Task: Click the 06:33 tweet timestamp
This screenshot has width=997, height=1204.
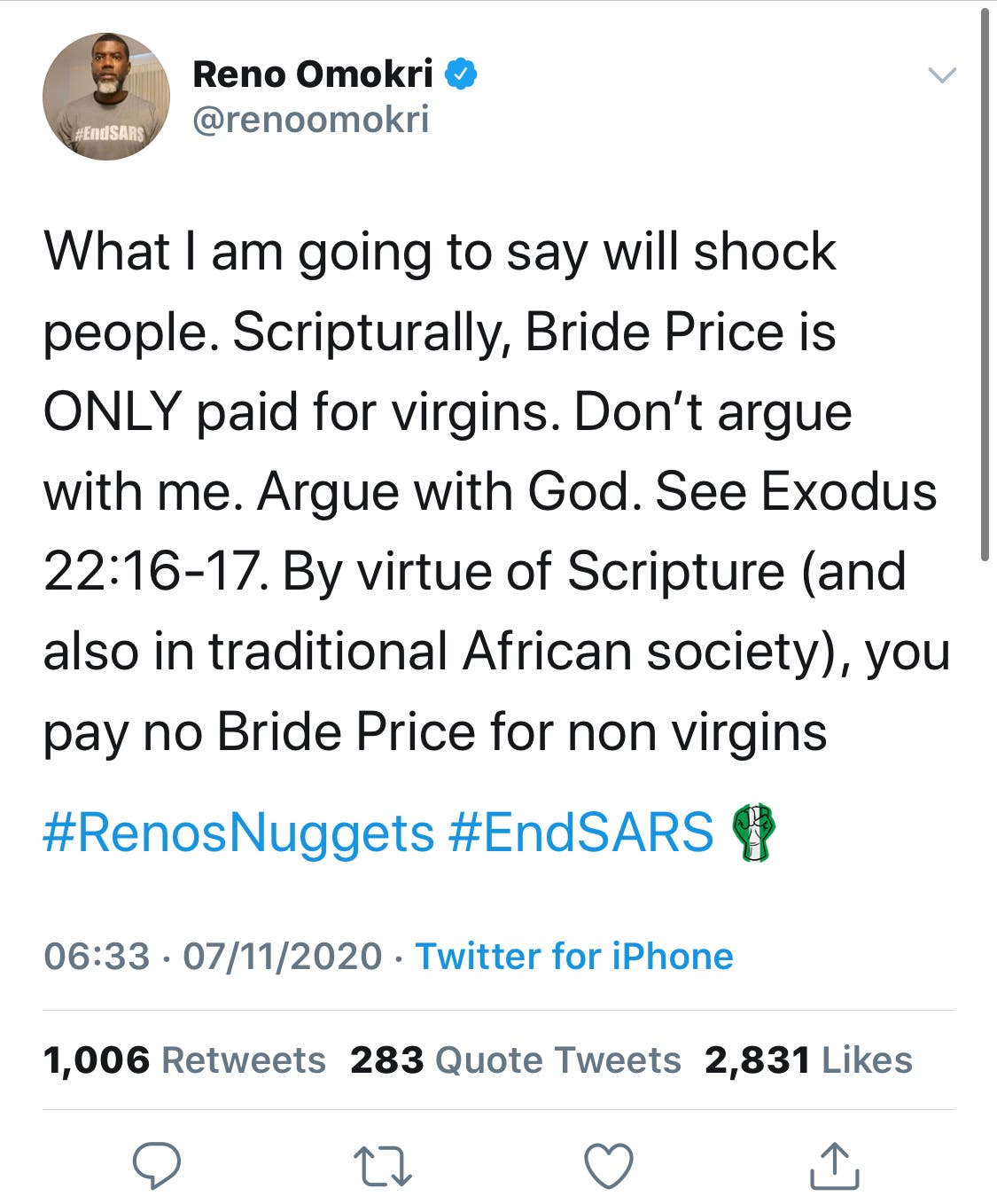Action: (x=97, y=957)
